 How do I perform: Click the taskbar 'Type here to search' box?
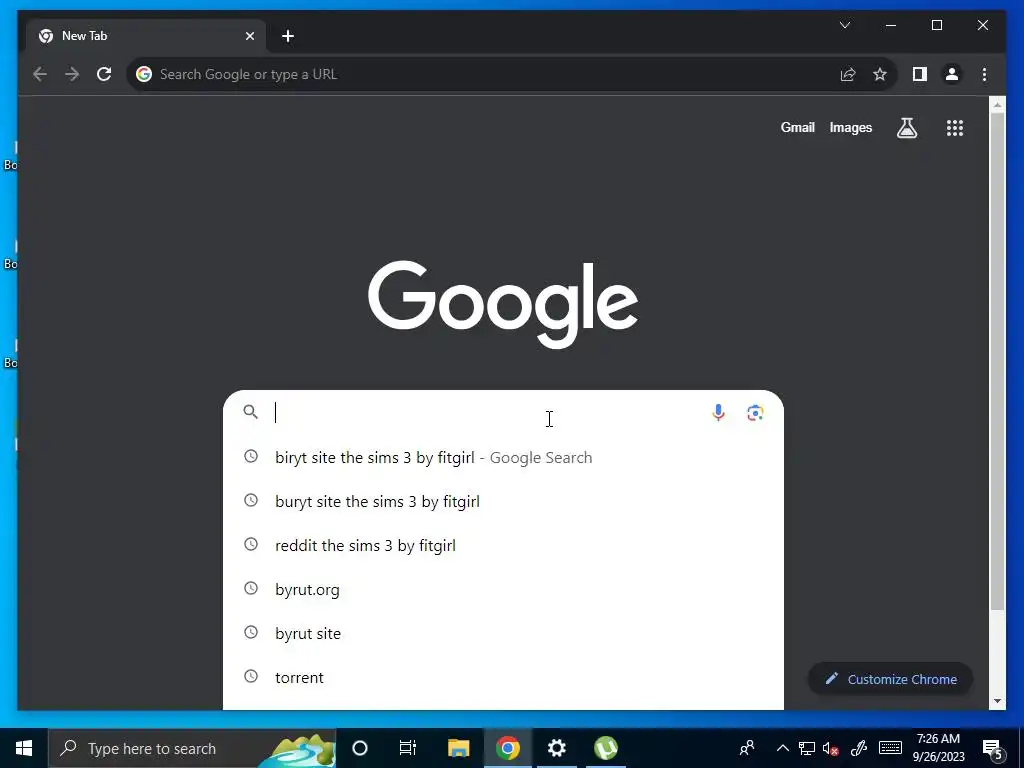click(192, 748)
